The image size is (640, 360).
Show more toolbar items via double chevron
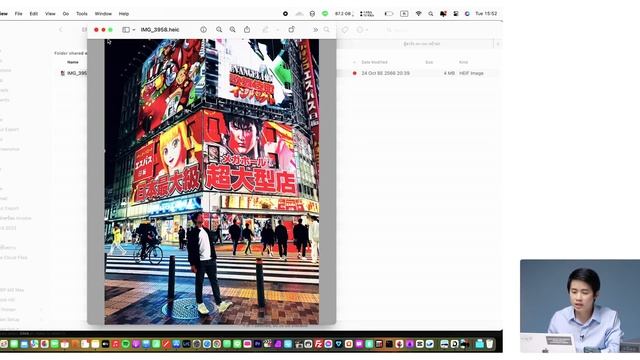click(x=316, y=30)
